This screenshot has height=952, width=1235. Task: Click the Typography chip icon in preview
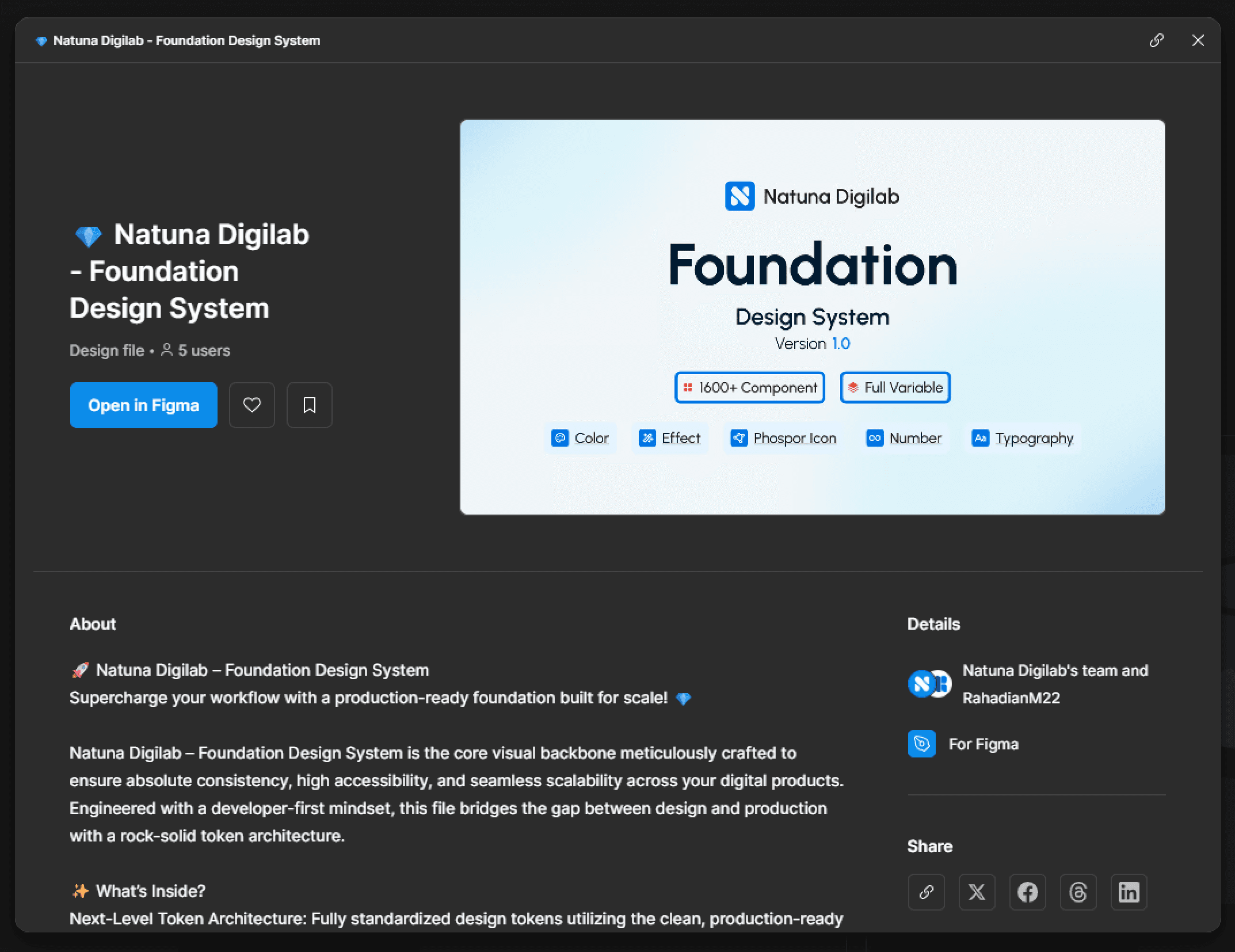[x=981, y=438]
